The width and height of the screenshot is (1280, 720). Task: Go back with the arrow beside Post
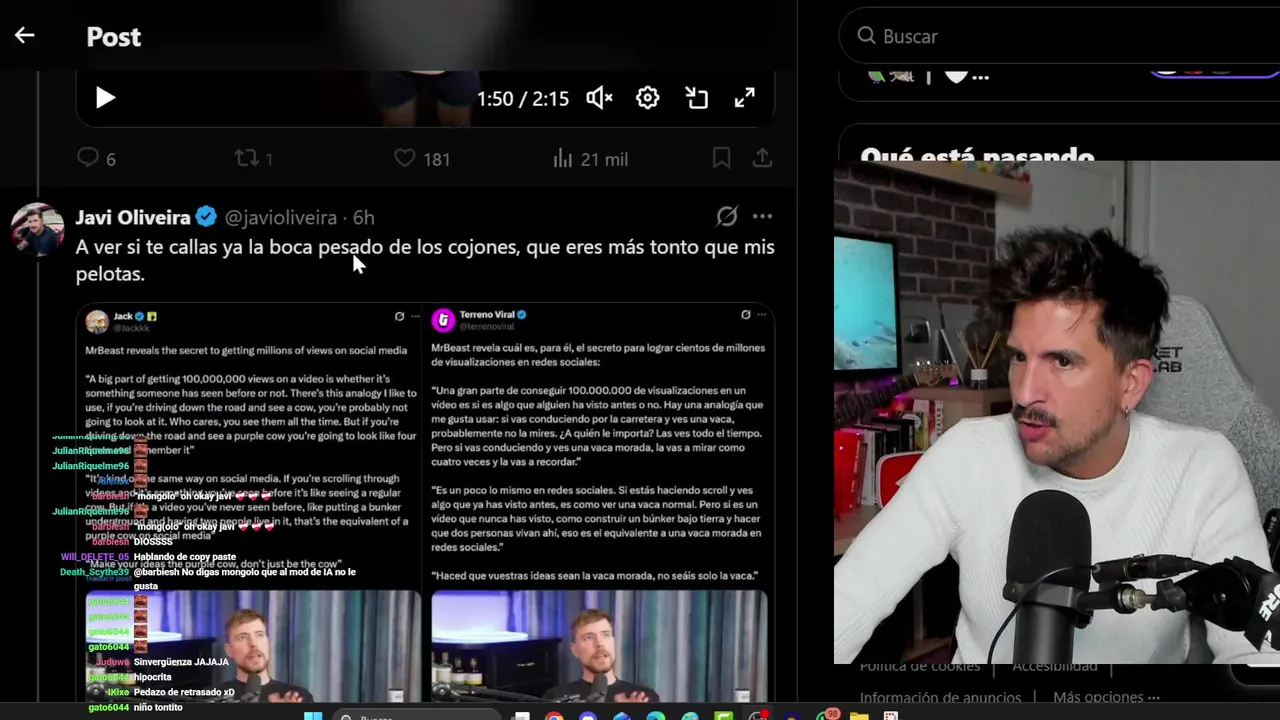pyautogui.click(x=24, y=36)
